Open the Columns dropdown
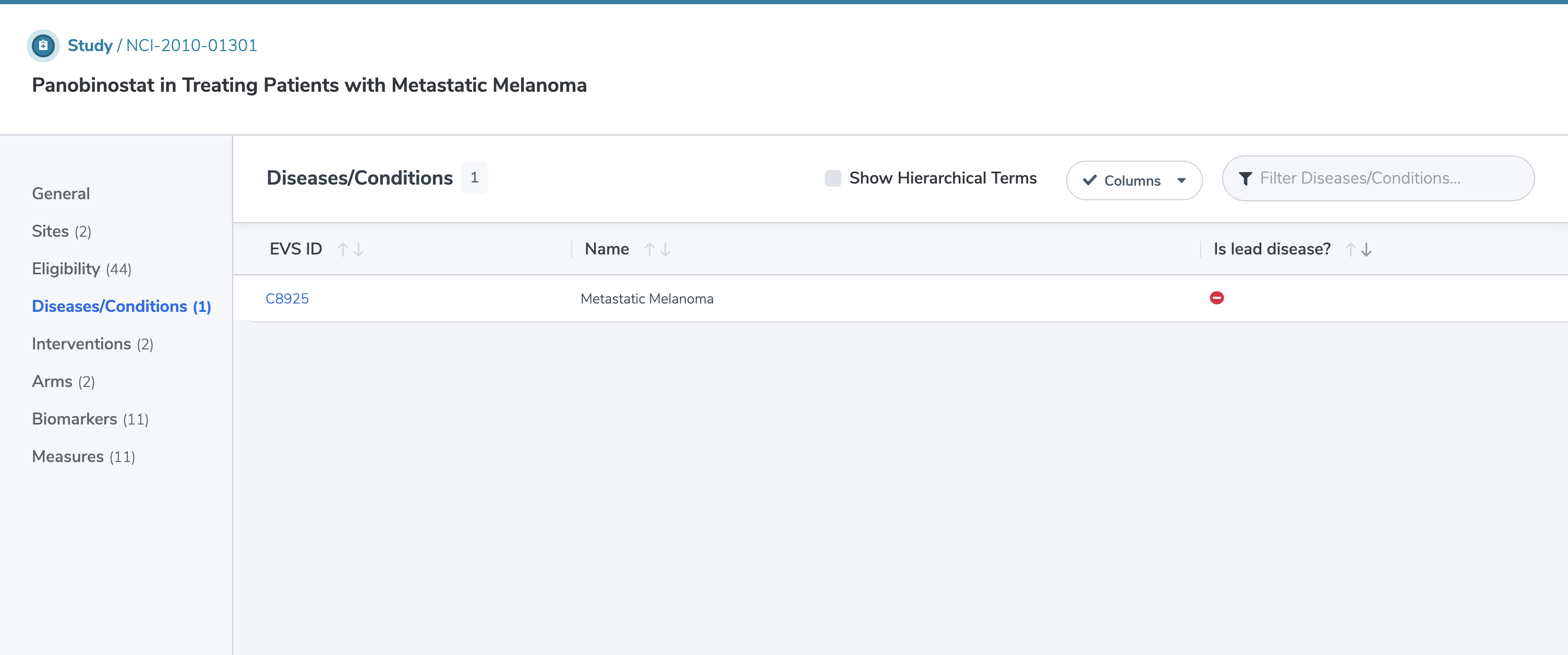1568x655 pixels. pyautogui.click(x=1133, y=180)
